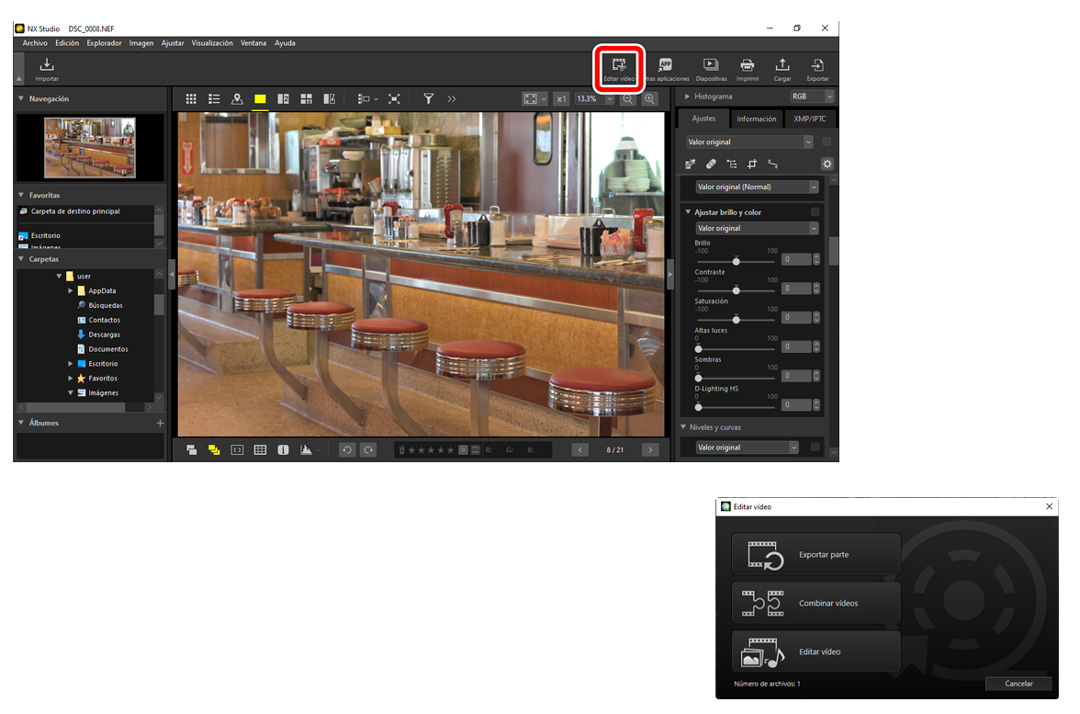
Task: Click the zoom out magnifier icon
Action: [x=627, y=99]
